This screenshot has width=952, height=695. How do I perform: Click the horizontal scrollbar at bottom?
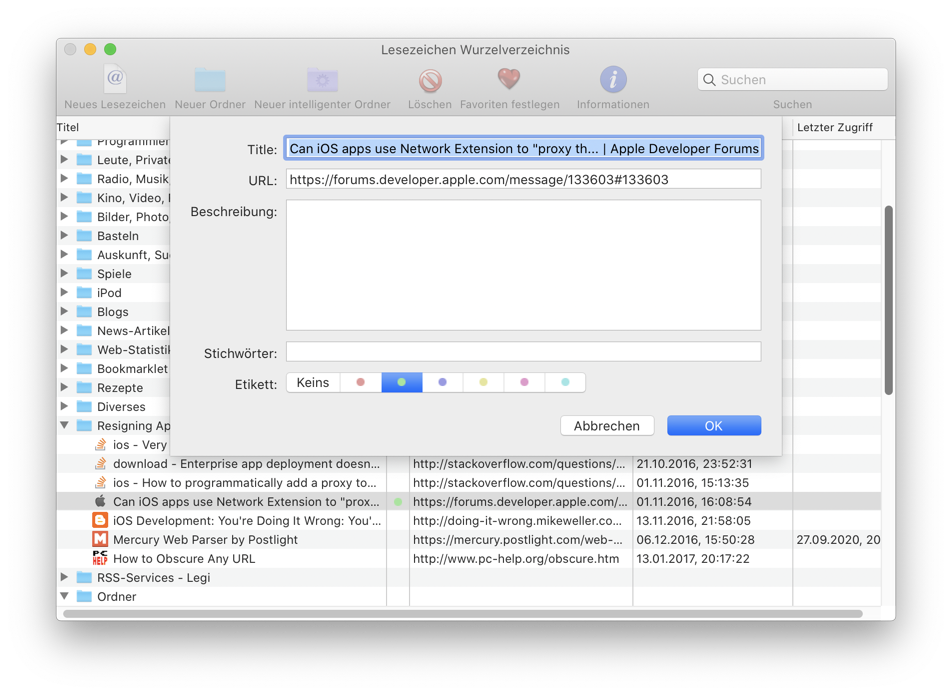coord(463,614)
